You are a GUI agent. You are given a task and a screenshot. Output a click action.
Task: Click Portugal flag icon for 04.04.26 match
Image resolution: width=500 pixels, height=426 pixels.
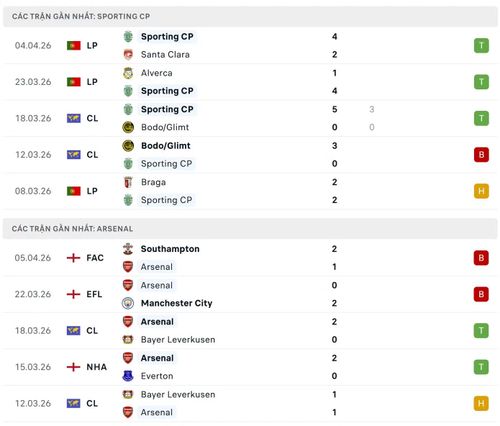click(x=74, y=45)
